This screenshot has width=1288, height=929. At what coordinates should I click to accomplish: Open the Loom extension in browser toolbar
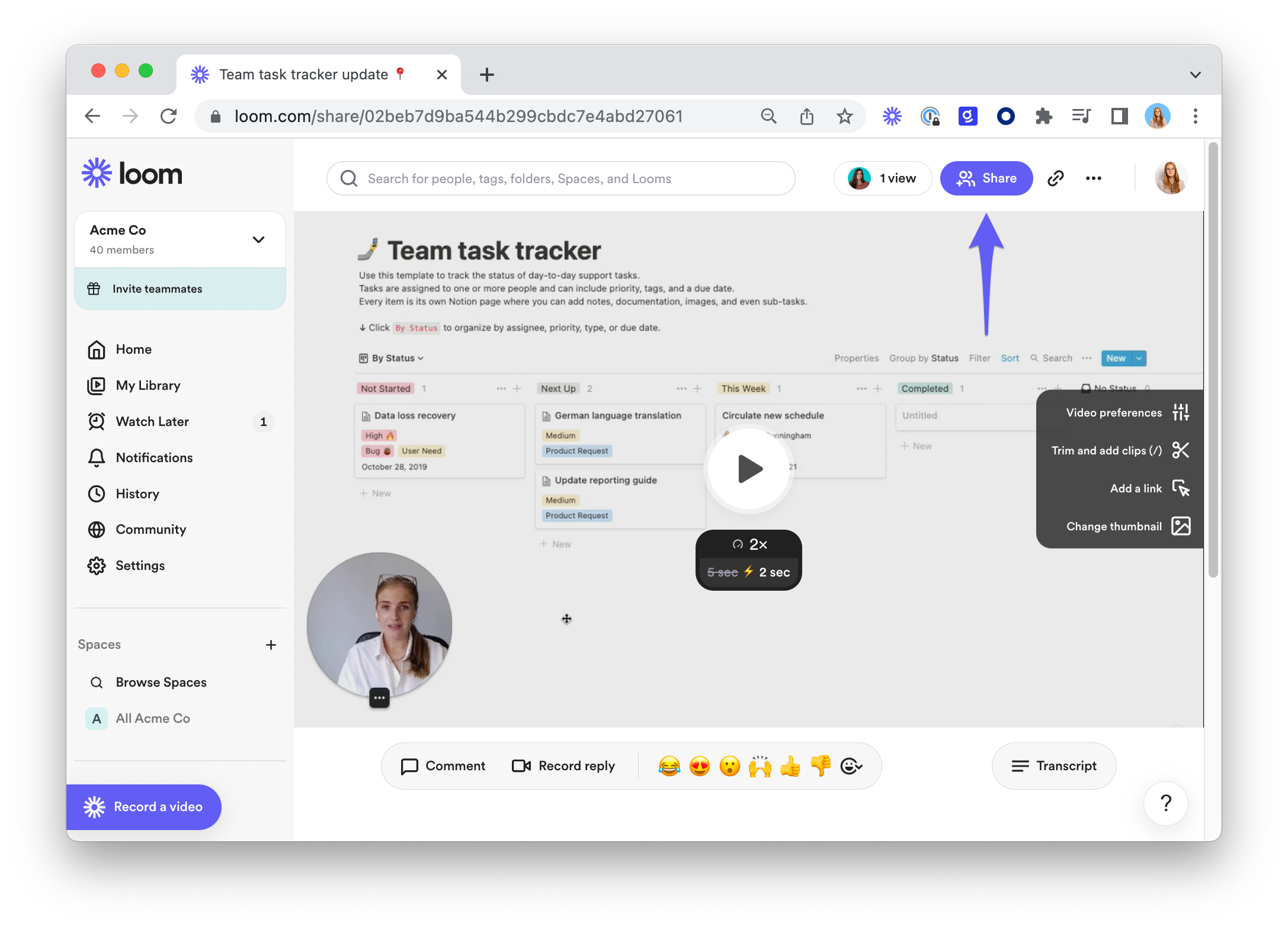(892, 116)
